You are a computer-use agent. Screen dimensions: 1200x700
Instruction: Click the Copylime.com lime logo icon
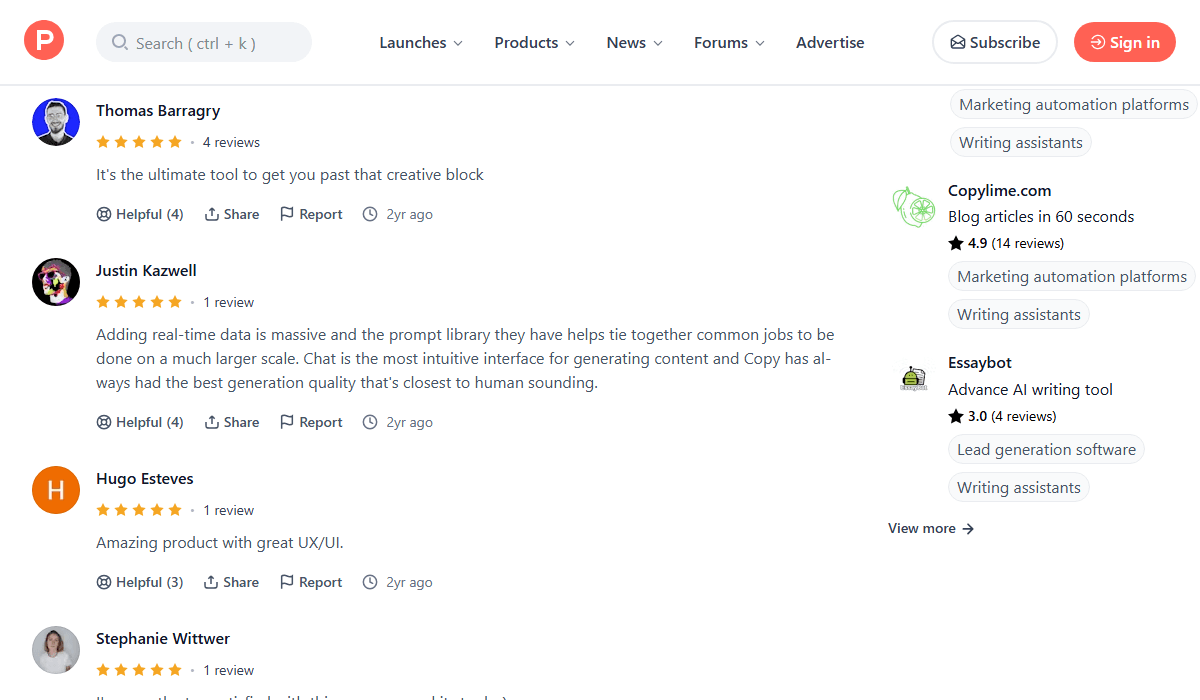(x=912, y=207)
